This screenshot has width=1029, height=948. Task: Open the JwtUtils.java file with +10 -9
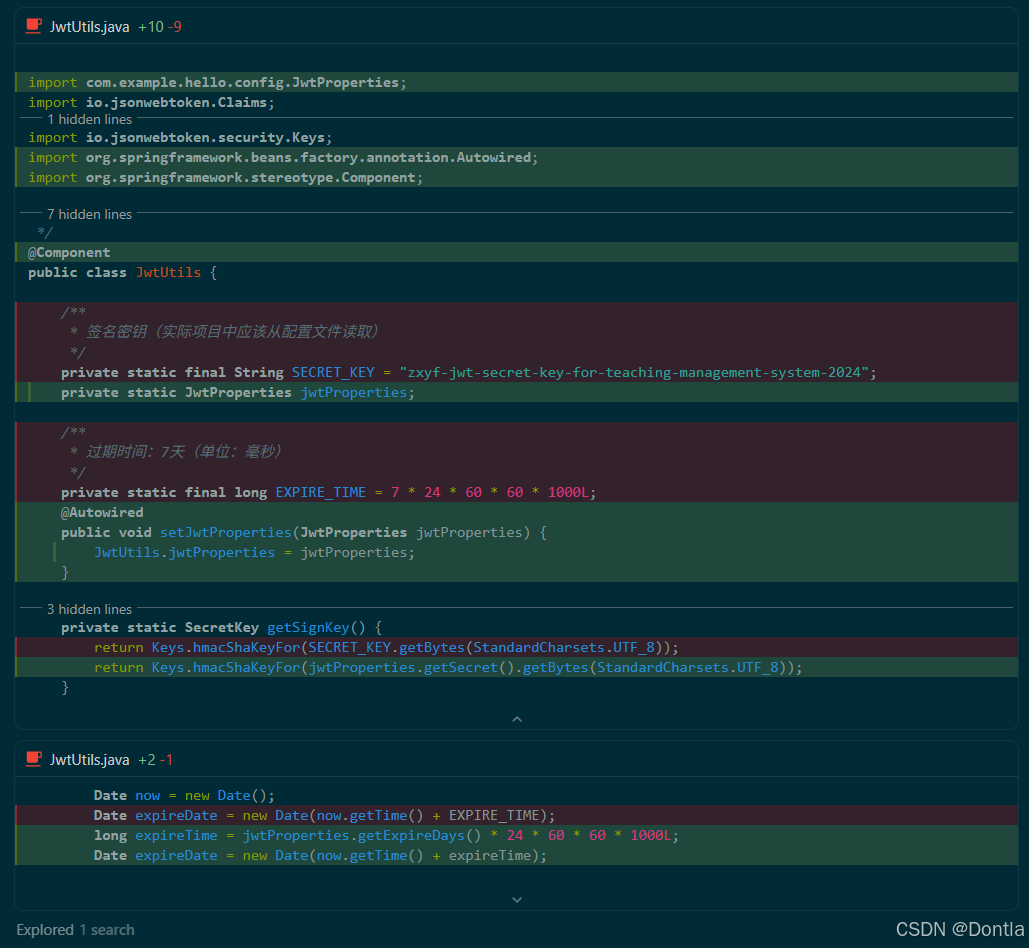point(89,27)
